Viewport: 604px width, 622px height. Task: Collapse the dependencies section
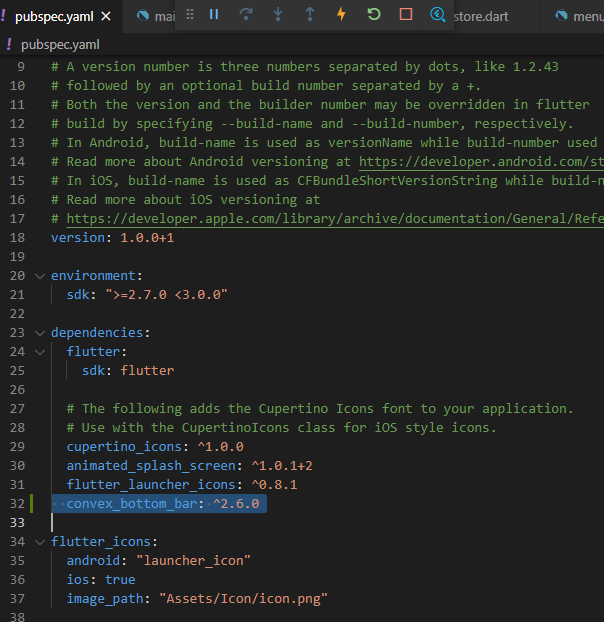[x=40, y=333]
